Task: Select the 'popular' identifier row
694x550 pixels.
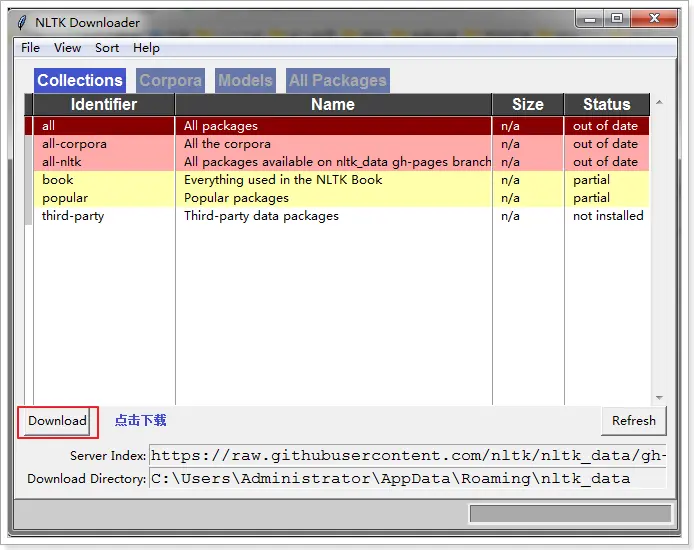Action: click(x=104, y=198)
